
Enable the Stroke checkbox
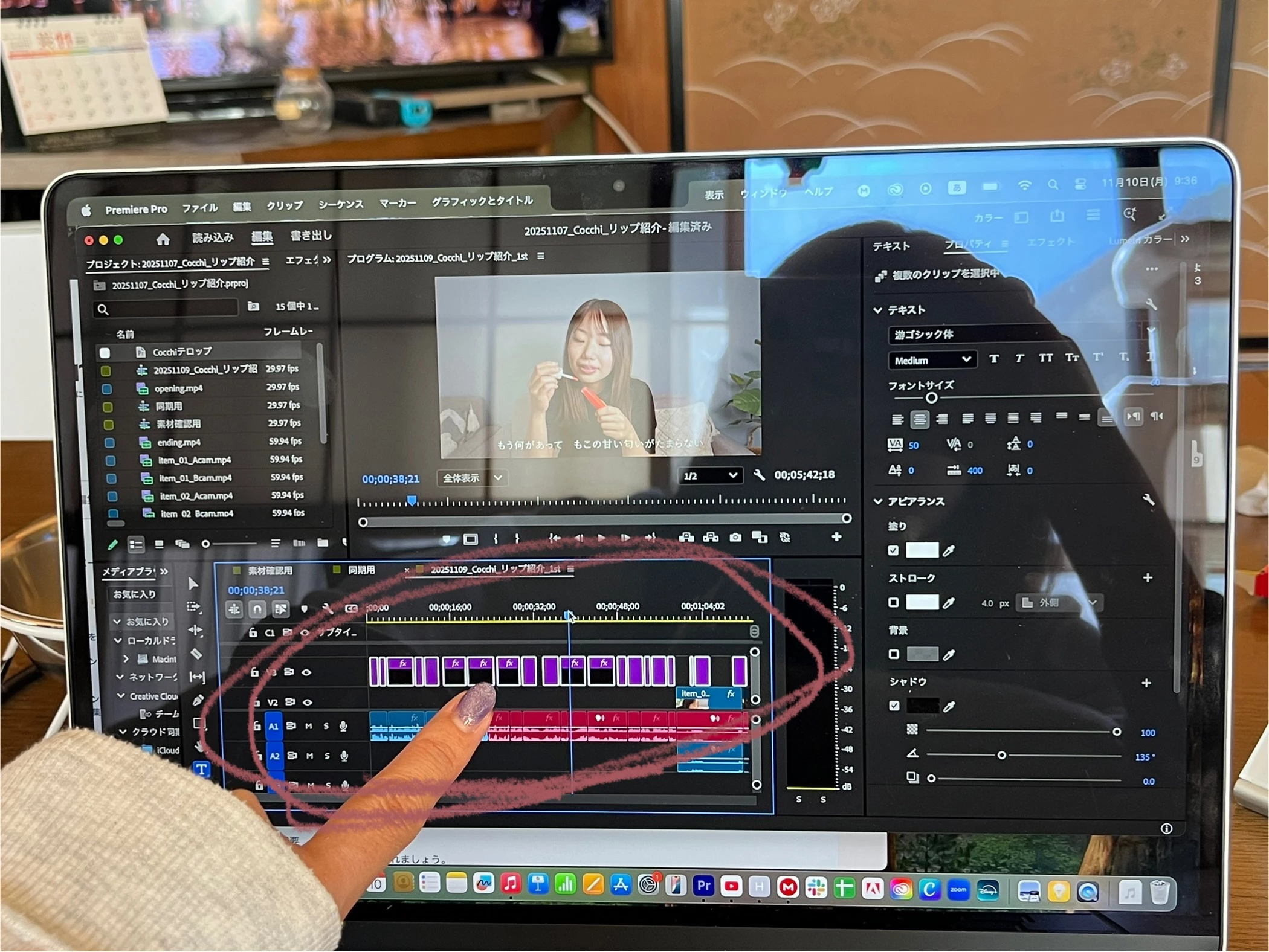point(894,602)
